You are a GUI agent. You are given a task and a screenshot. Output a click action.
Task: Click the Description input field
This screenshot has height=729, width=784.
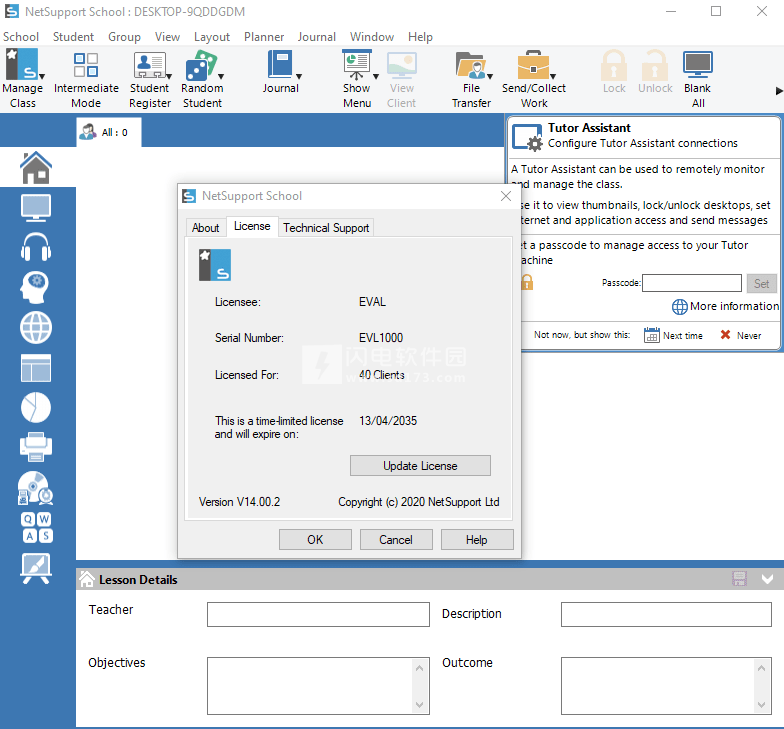[x=666, y=614]
